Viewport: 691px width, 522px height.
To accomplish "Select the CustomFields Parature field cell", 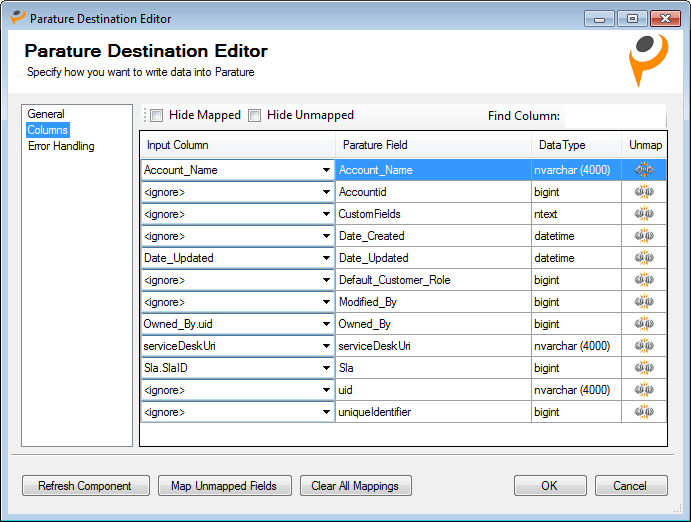I will pos(433,214).
